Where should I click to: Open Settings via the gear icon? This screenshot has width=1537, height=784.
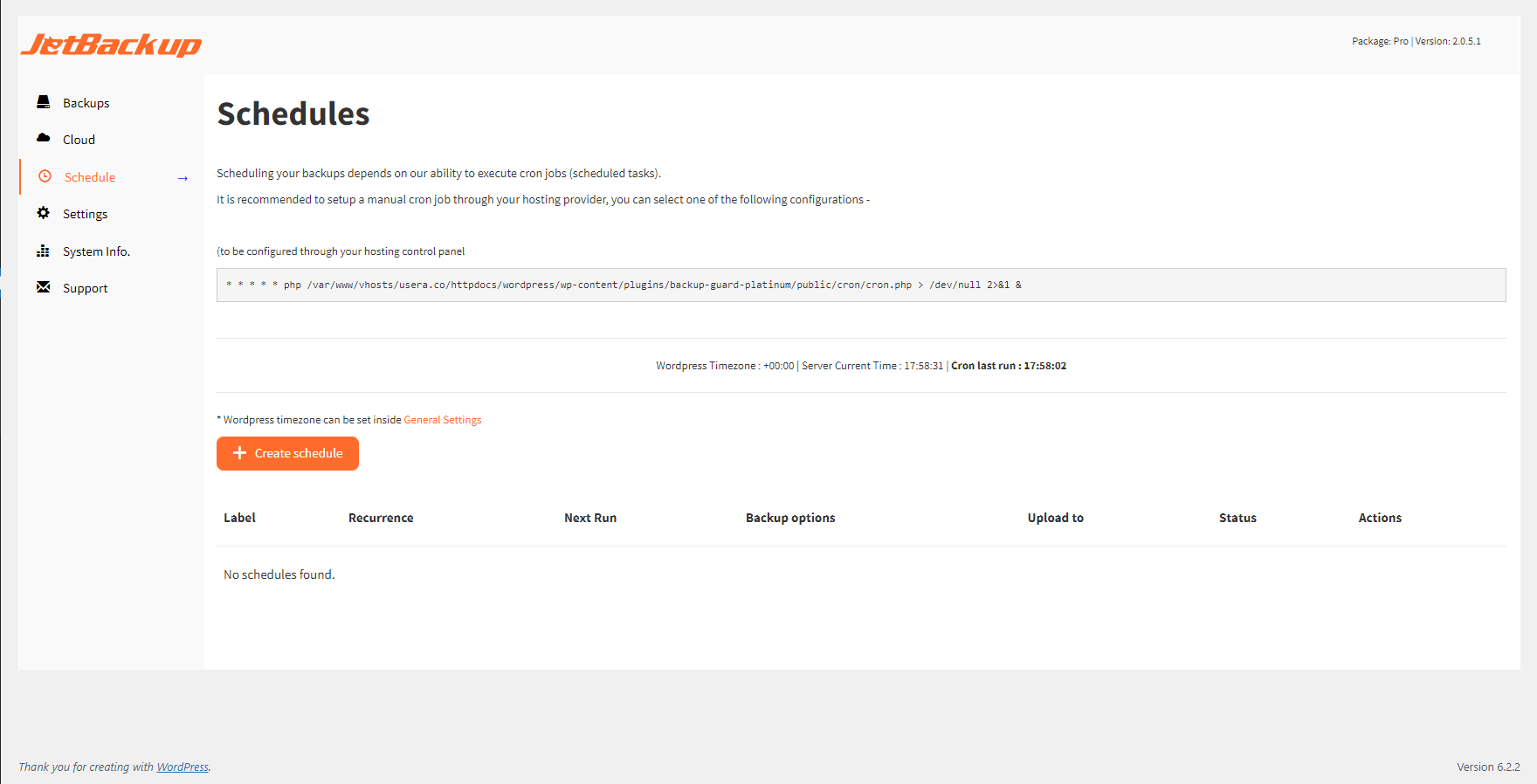(43, 213)
